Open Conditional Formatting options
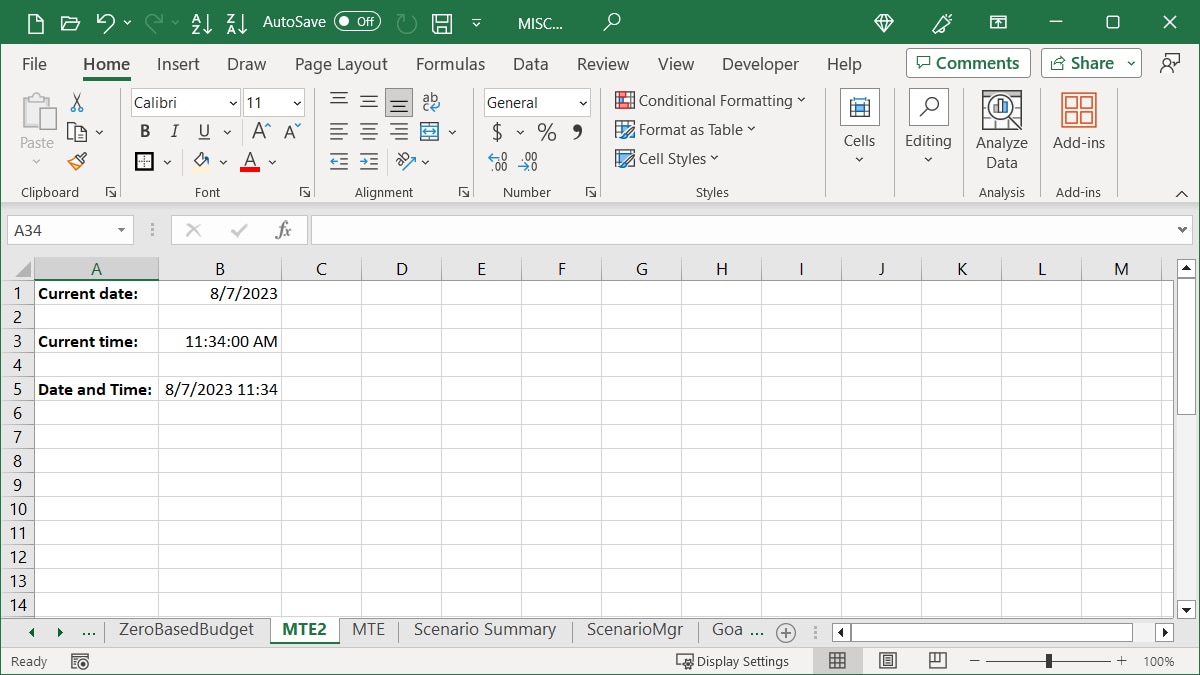 tap(711, 101)
